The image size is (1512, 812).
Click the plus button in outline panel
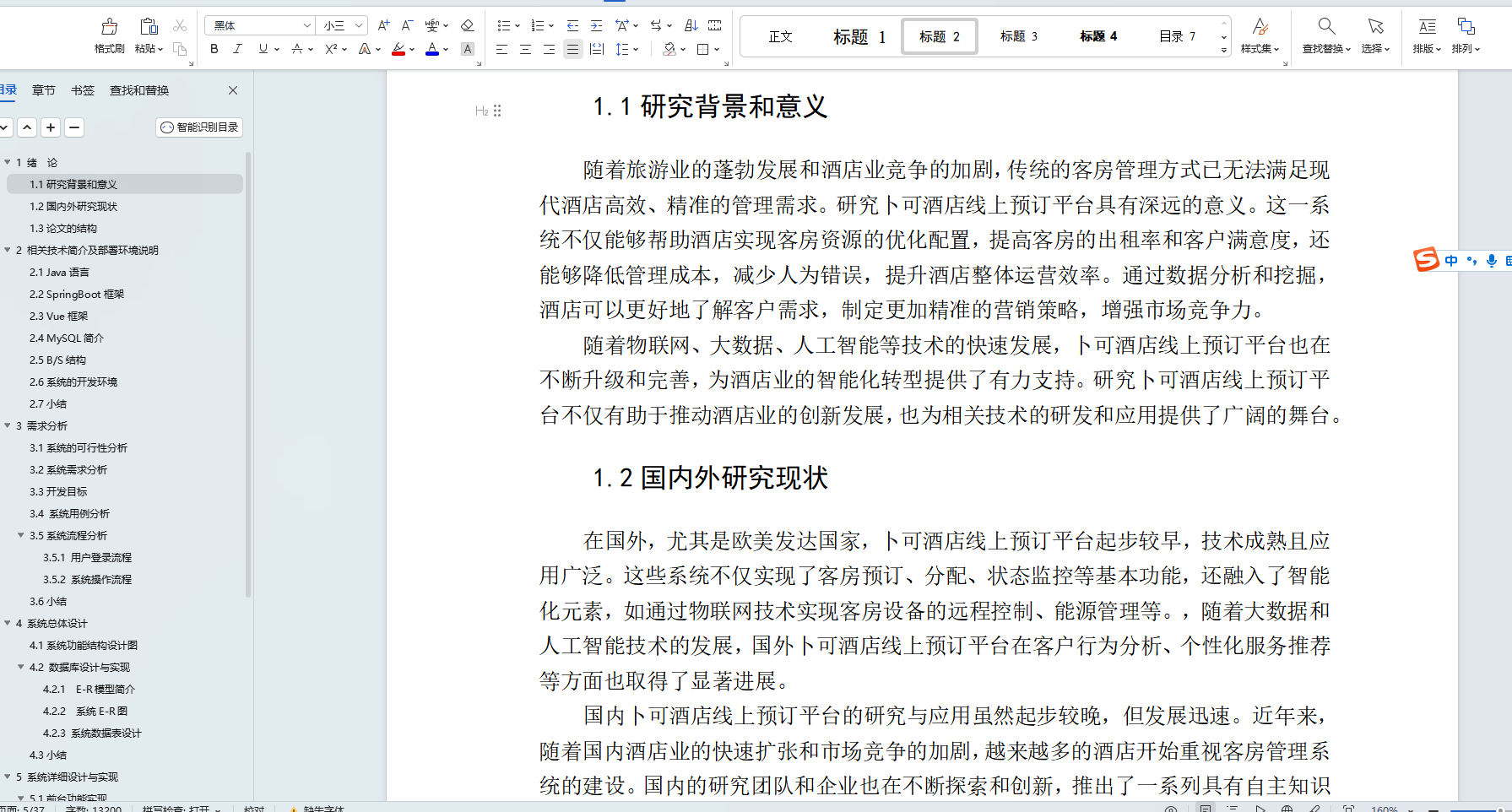[51, 127]
